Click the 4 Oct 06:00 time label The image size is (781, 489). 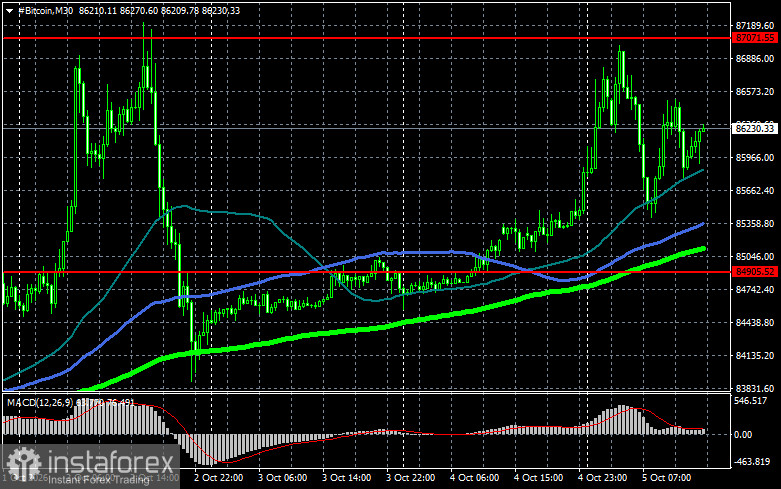pyautogui.click(x=474, y=478)
